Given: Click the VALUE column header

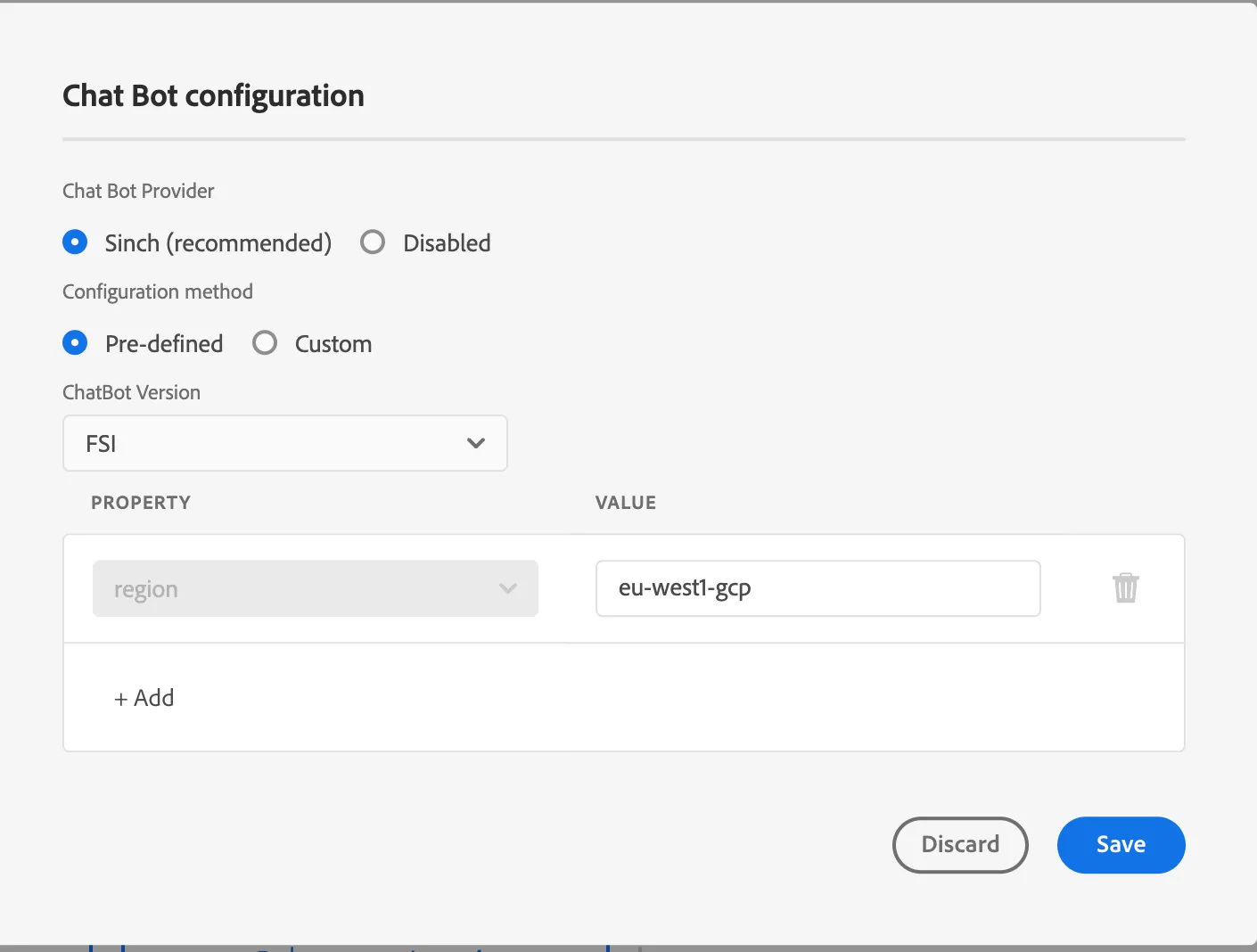Looking at the screenshot, I should point(626,503).
